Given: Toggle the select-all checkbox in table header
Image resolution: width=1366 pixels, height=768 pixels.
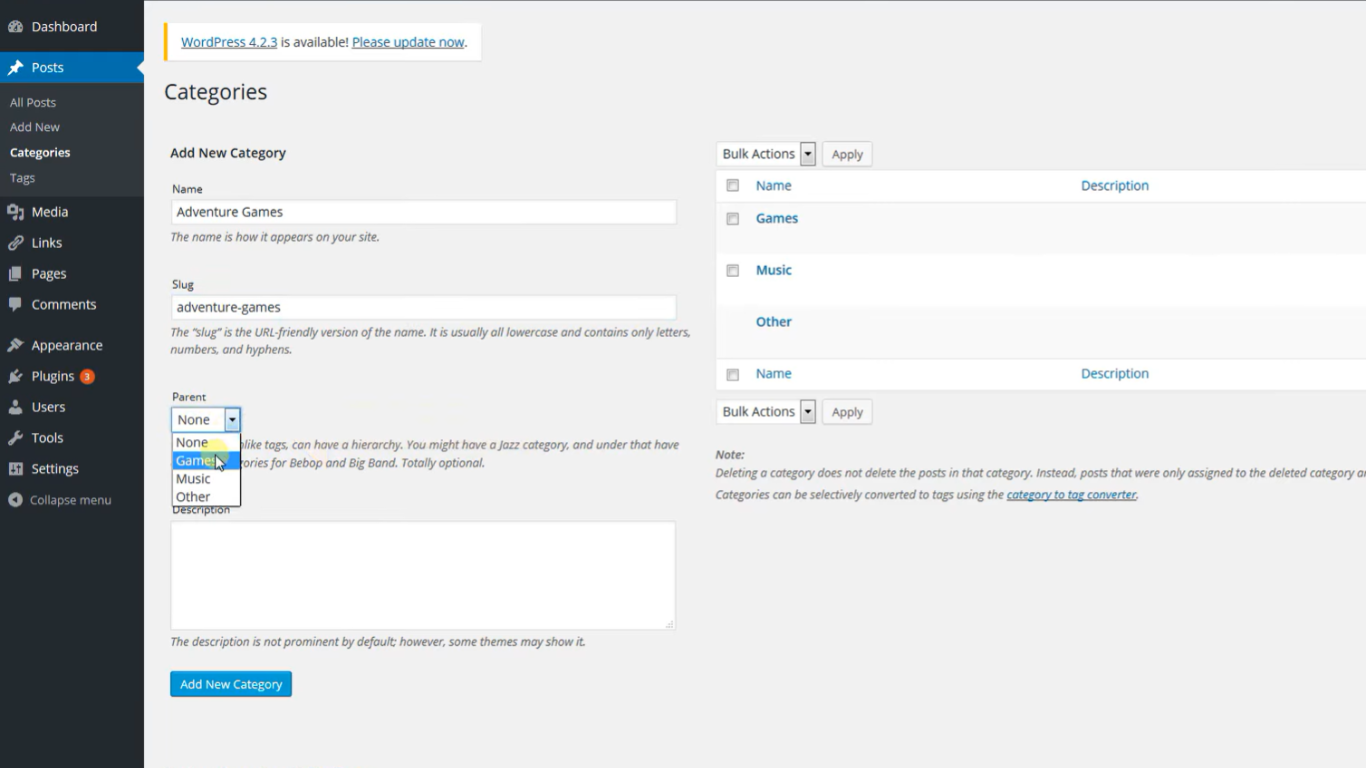Looking at the screenshot, I should (733, 186).
